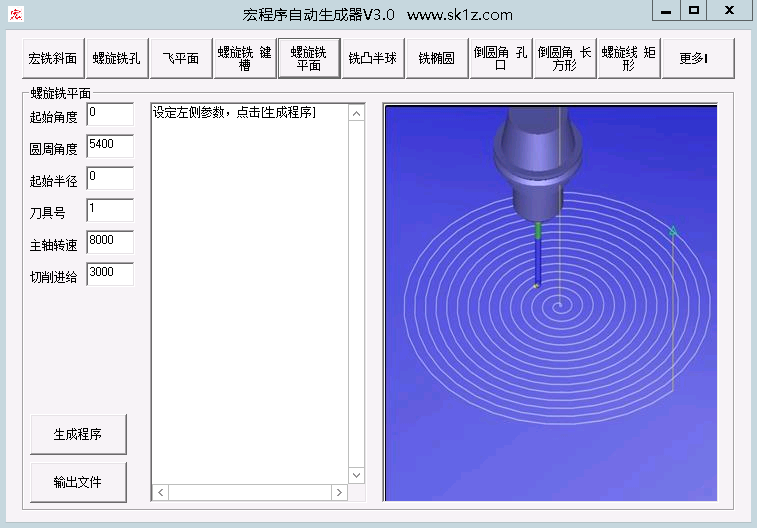The height and width of the screenshot is (528, 757).
Task: Minimize the 宏程序自动生成器 window
Action: tap(666, 10)
